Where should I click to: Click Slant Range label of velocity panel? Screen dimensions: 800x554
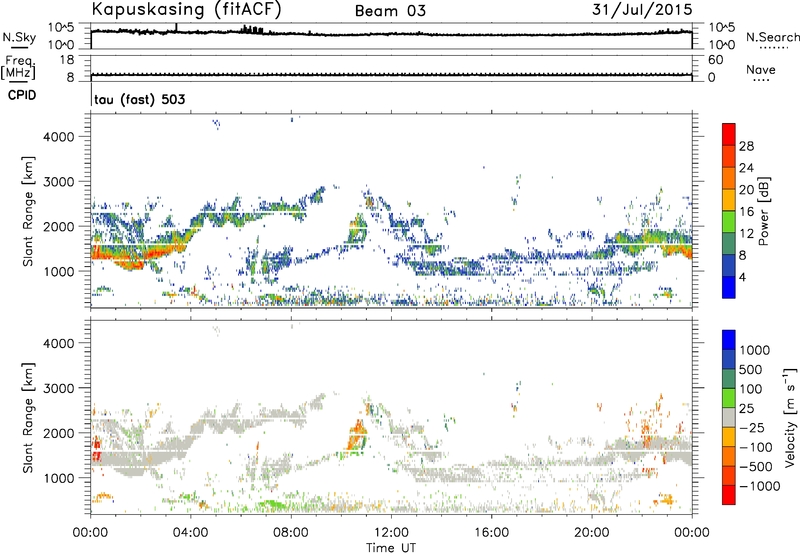pyautogui.click(x=28, y=418)
